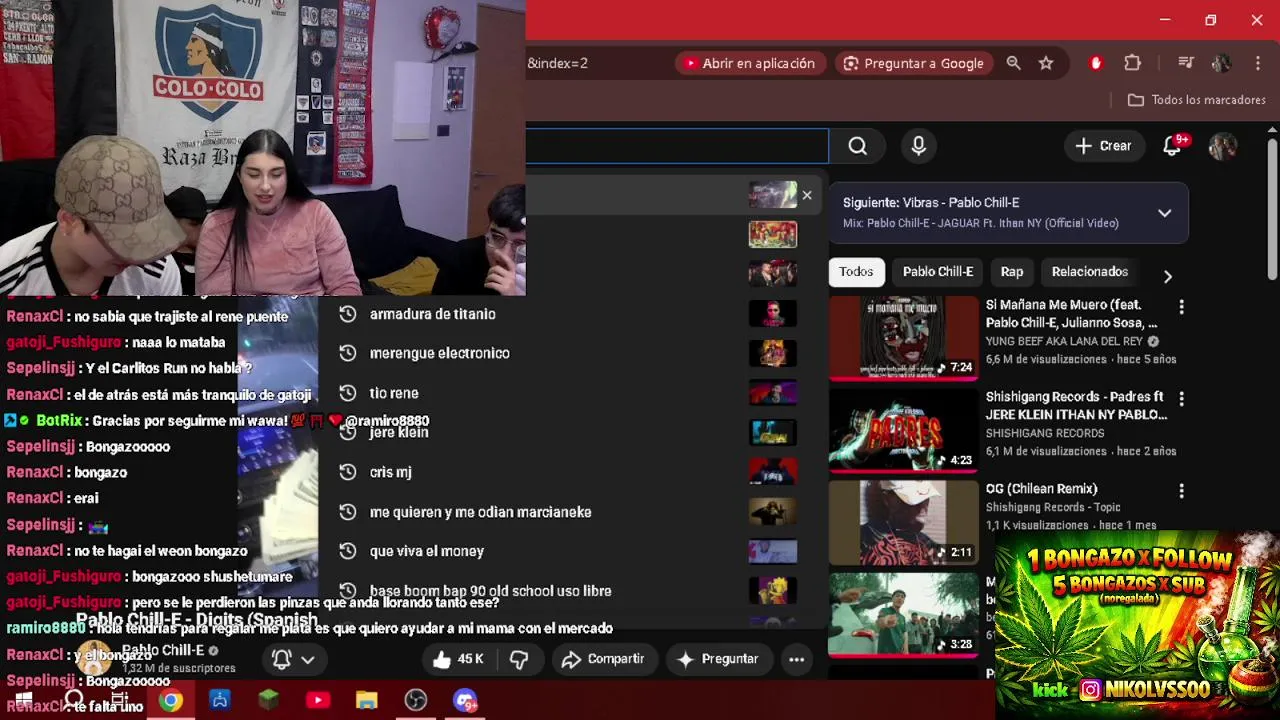Select the Rap filter chip
The width and height of the screenshot is (1280, 720).
(1012, 272)
